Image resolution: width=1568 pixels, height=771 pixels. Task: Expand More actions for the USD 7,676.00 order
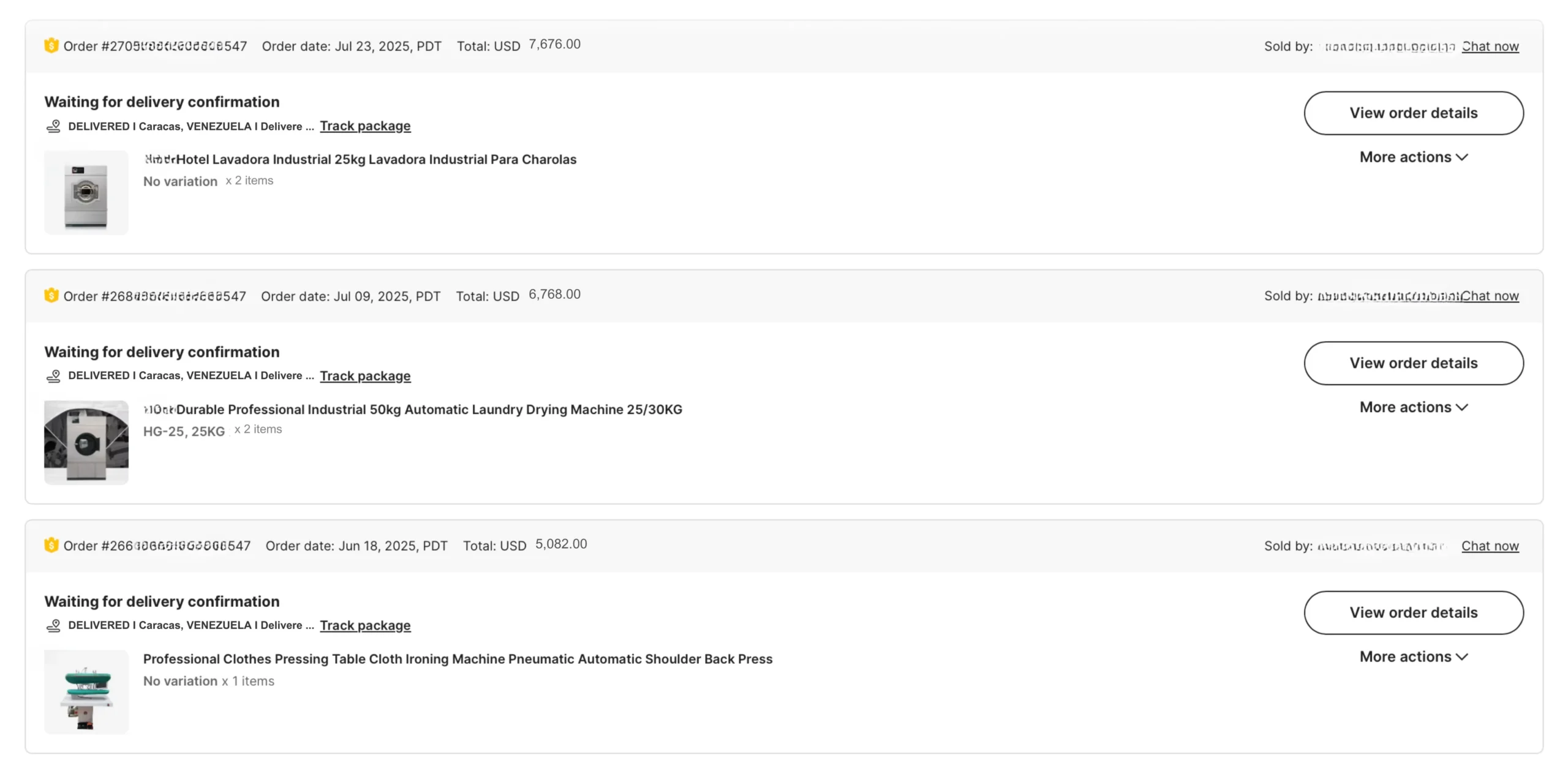[x=1413, y=157]
